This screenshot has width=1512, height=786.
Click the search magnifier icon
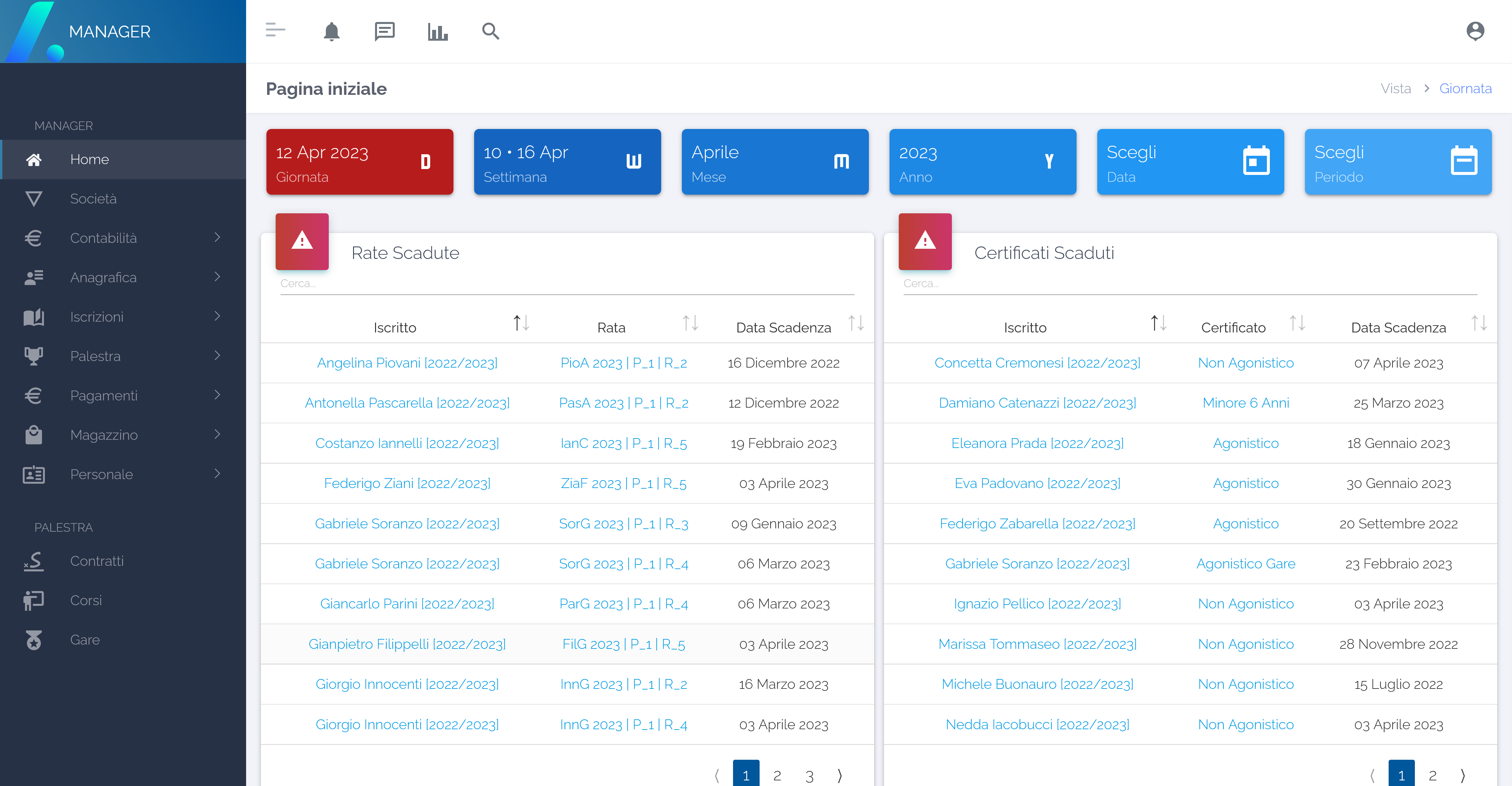click(490, 31)
